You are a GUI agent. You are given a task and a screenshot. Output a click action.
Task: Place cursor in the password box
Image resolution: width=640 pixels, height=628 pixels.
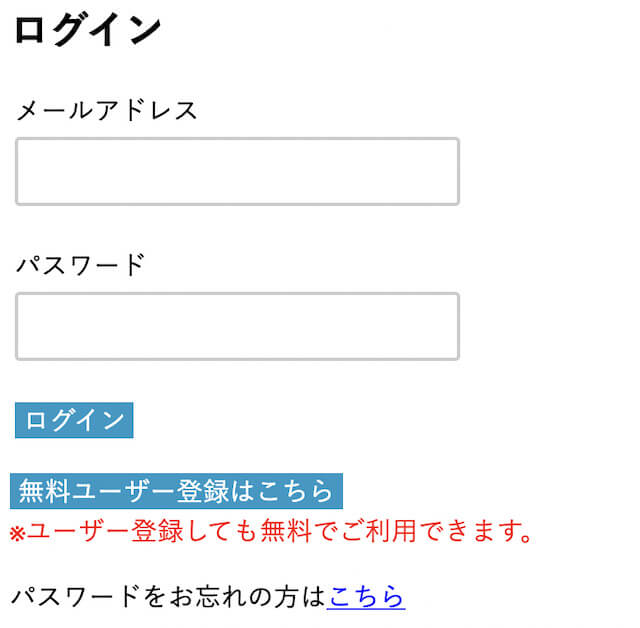pos(237,327)
